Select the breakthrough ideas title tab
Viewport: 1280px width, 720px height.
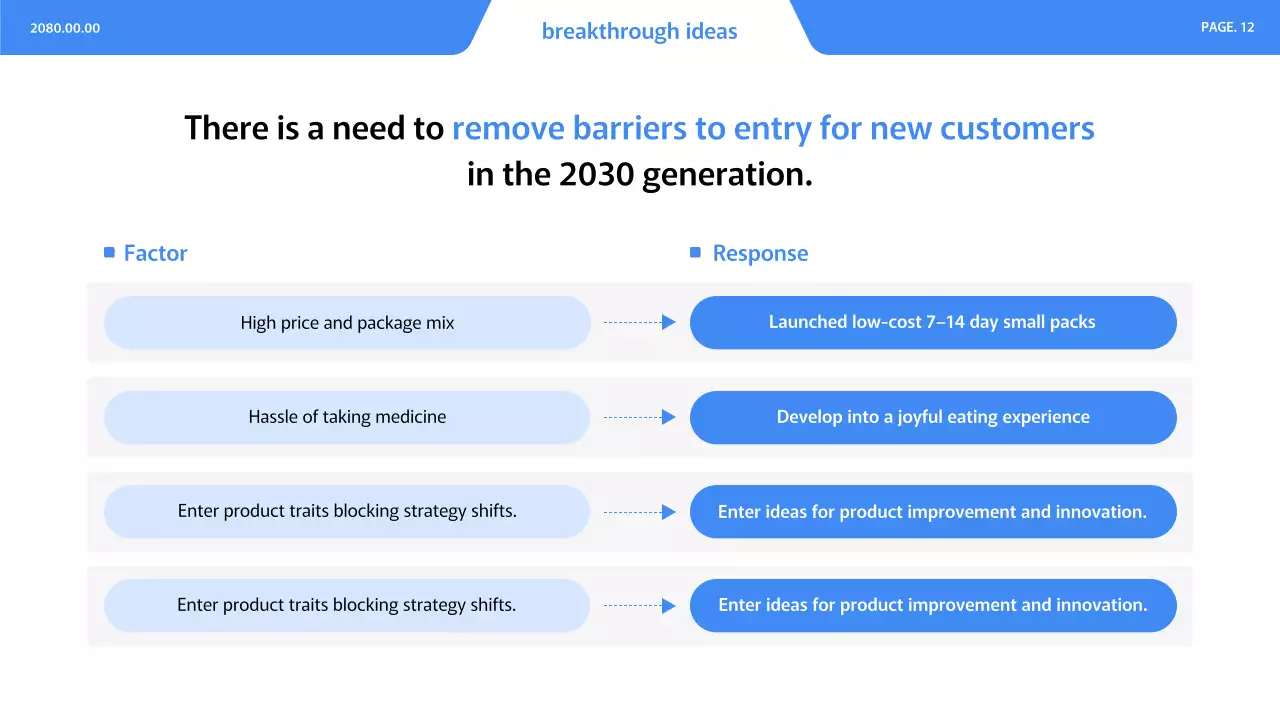click(639, 31)
